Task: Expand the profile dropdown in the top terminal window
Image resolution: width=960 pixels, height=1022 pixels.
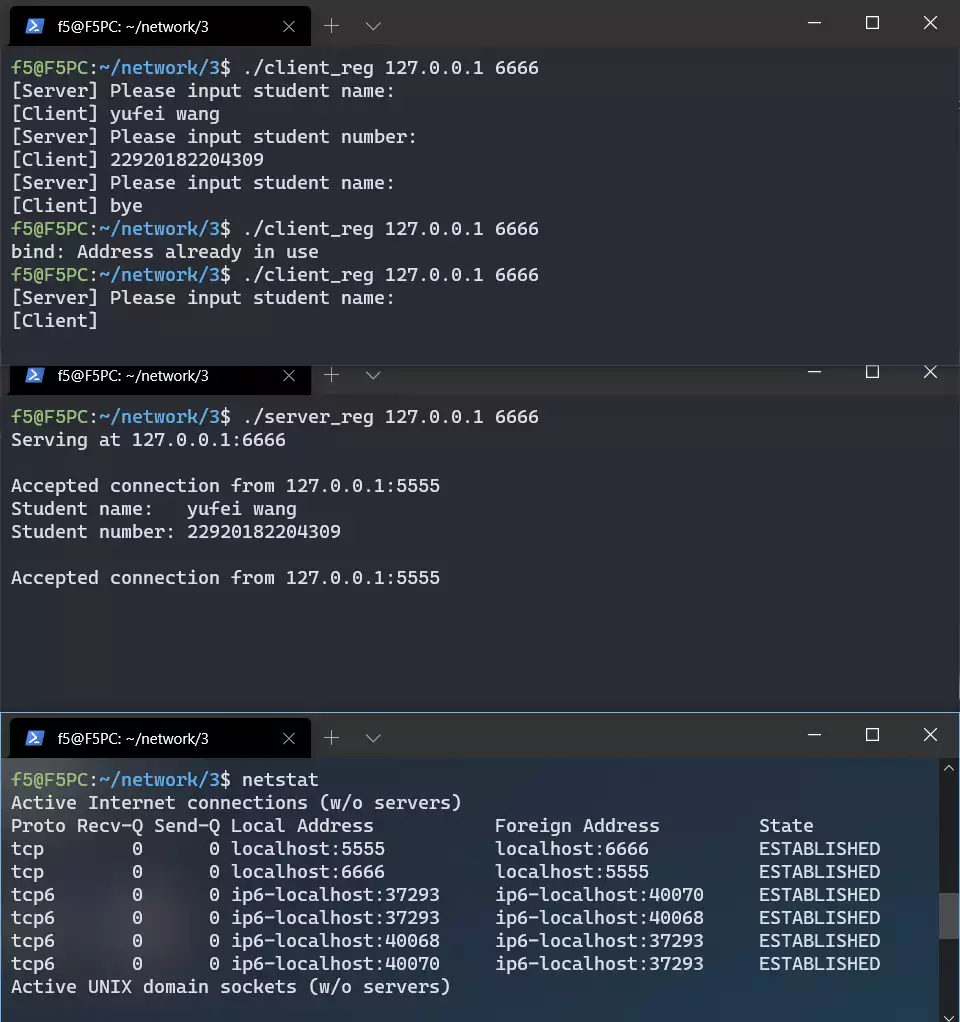Action: click(x=373, y=26)
